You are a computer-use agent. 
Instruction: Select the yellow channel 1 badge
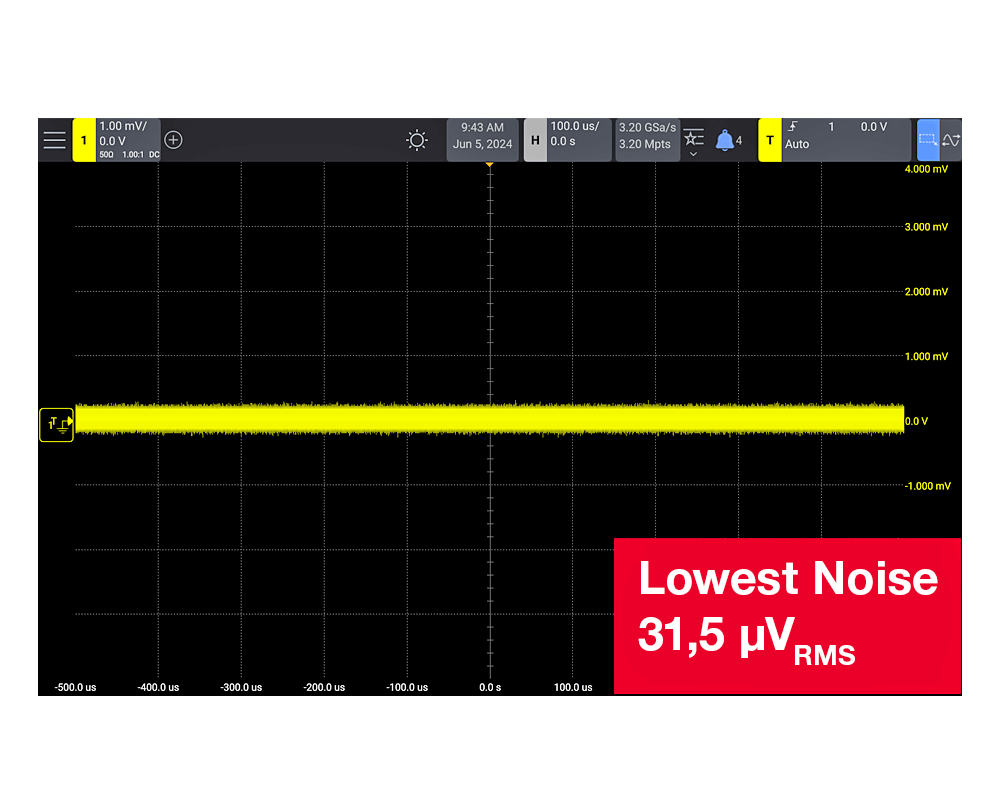84,140
